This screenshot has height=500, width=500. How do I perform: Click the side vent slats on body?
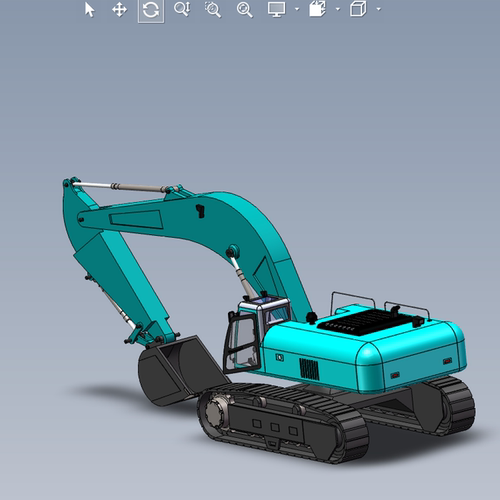tap(309, 369)
